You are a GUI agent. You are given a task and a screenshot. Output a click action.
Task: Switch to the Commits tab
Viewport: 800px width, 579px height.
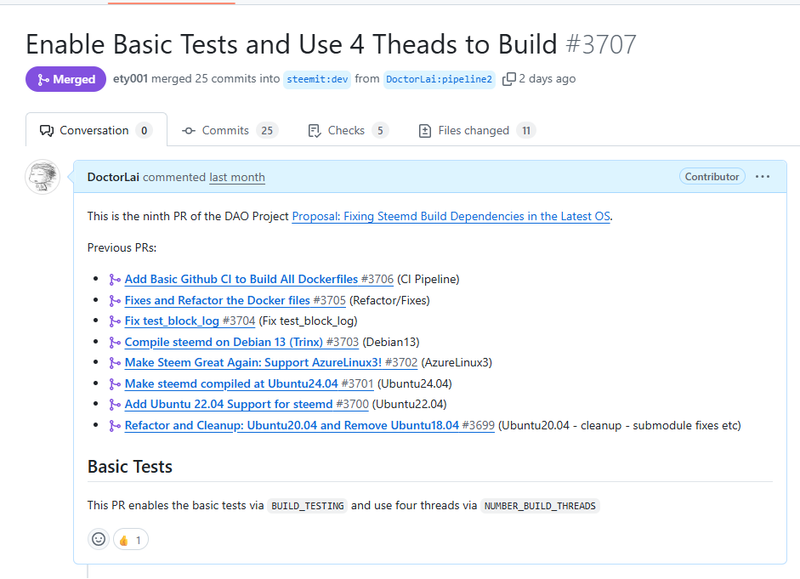(229, 131)
